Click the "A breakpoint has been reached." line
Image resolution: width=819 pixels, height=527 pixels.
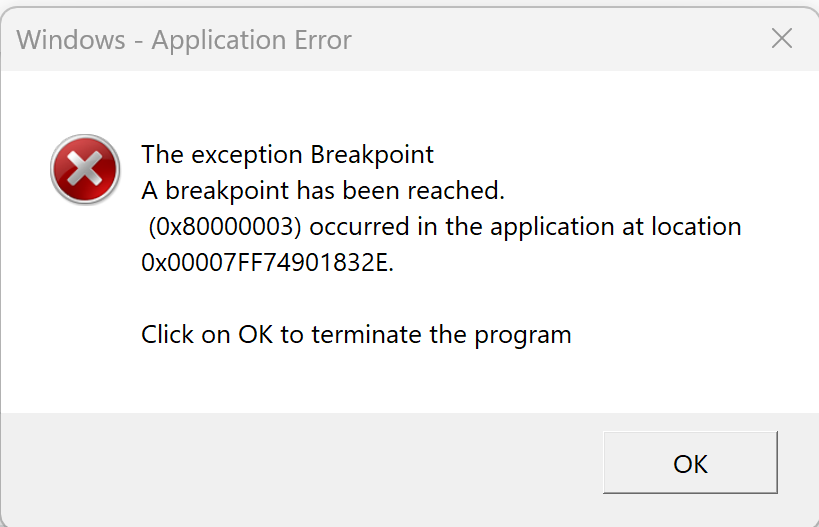pyautogui.click(x=323, y=190)
